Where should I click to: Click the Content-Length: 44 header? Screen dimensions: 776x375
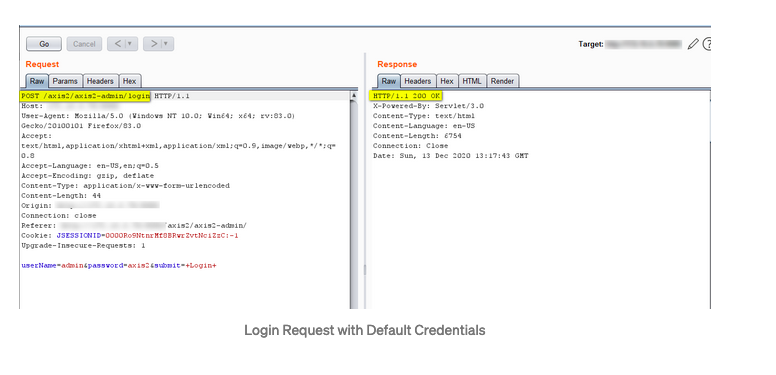click(x=61, y=196)
